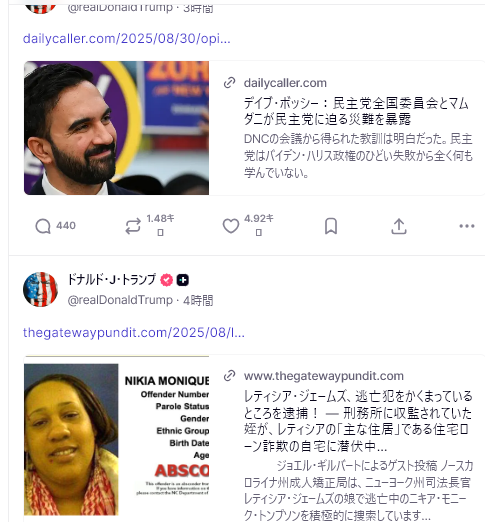Like the dailycaller post with heart icon
Image resolution: width=485 pixels, height=522 pixels.
click(231, 226)
